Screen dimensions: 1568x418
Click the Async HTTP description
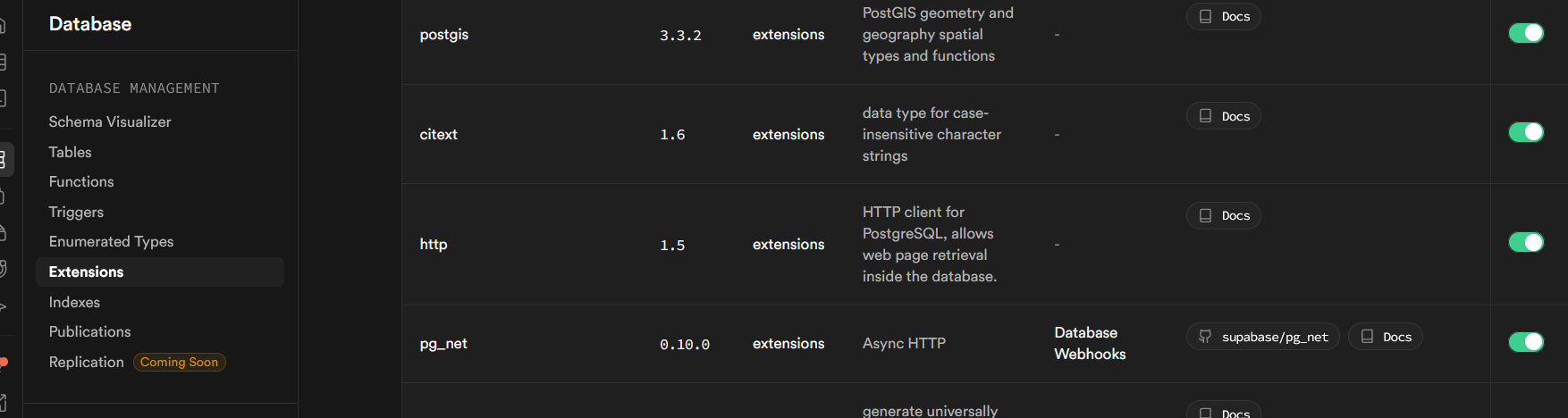pyautogui.click(x=904, y=344)
